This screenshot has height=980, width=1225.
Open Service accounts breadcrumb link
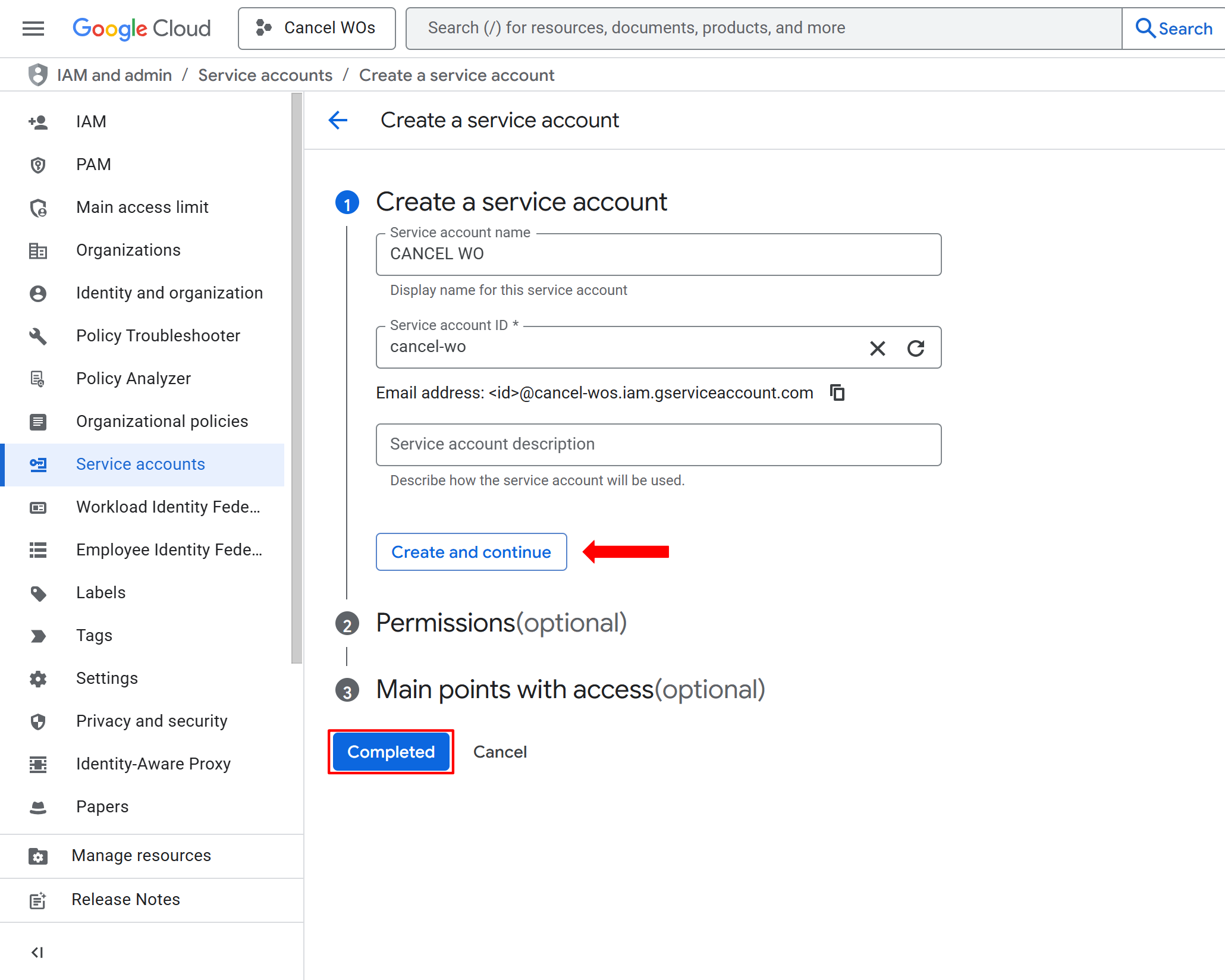(265, 76)
